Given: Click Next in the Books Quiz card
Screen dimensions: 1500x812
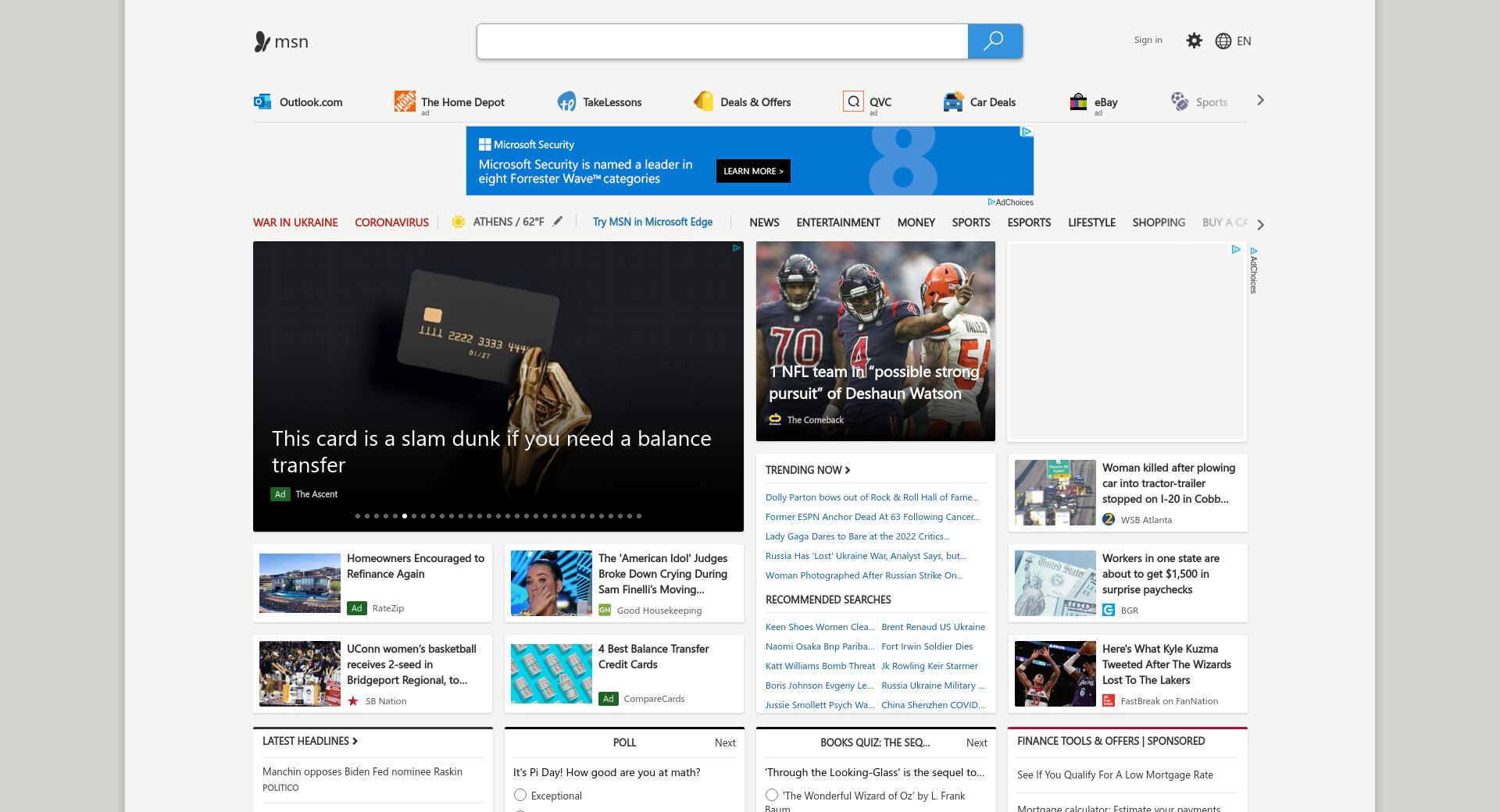Looking at the screenshot, I should point(977,743).
